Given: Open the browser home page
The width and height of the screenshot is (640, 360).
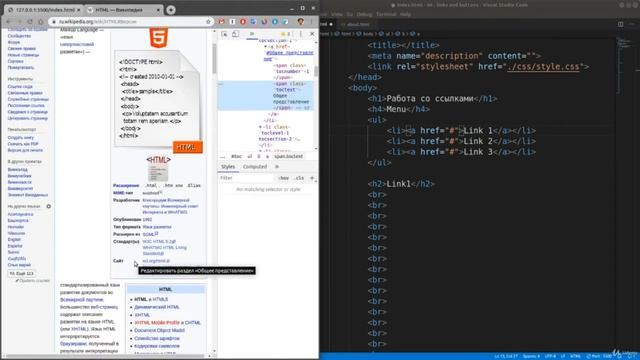Looking at the screenshot, I should click(40, 22).
